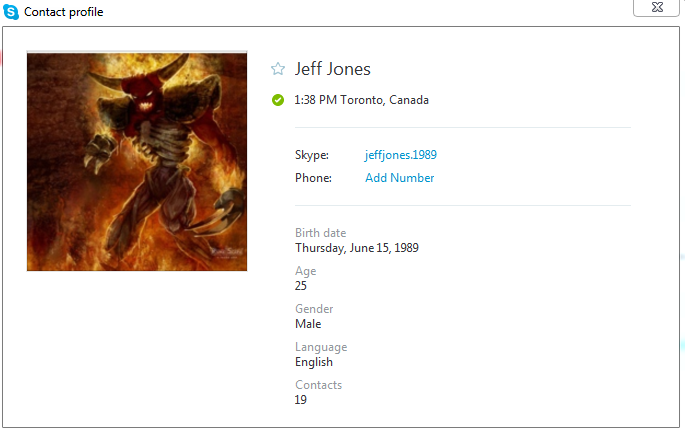This screenshot has width=685, height=429.
Task: Click the Birth date label
Action: pos(320,233)
